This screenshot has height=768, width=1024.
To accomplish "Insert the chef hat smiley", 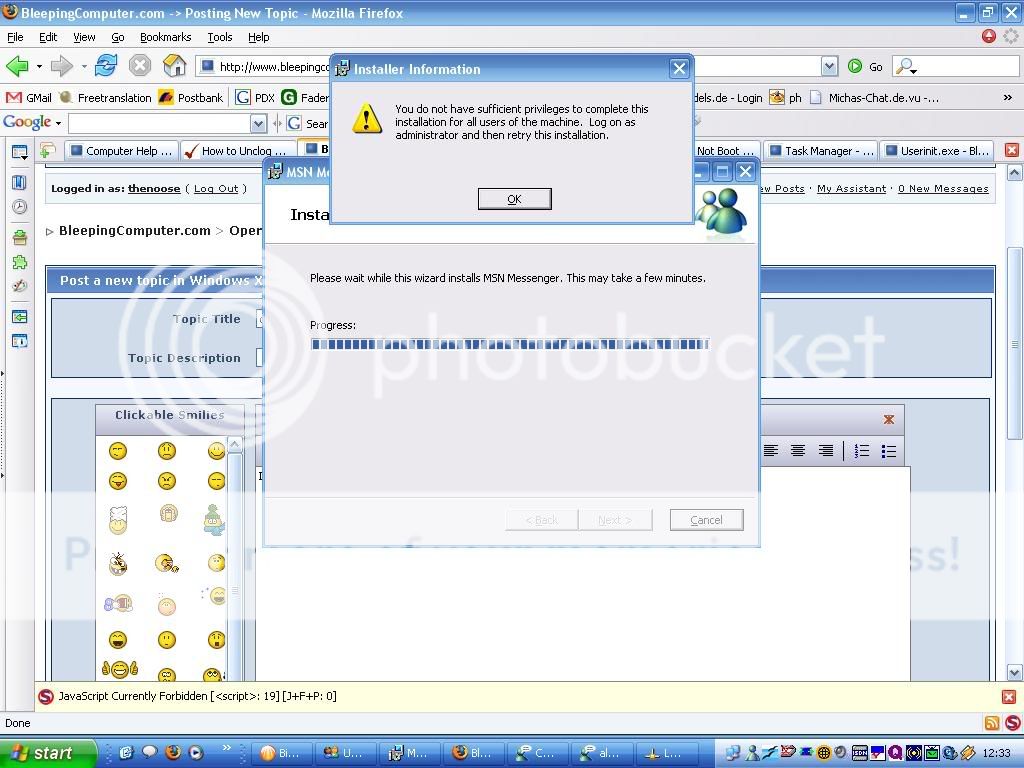I will coord(118,520).
